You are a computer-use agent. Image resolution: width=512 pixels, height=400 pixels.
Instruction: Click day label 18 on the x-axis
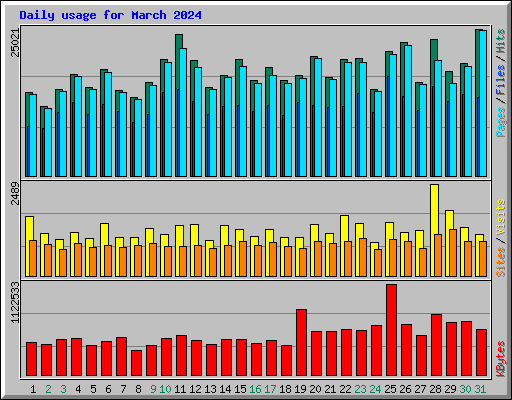pos(285,389)
